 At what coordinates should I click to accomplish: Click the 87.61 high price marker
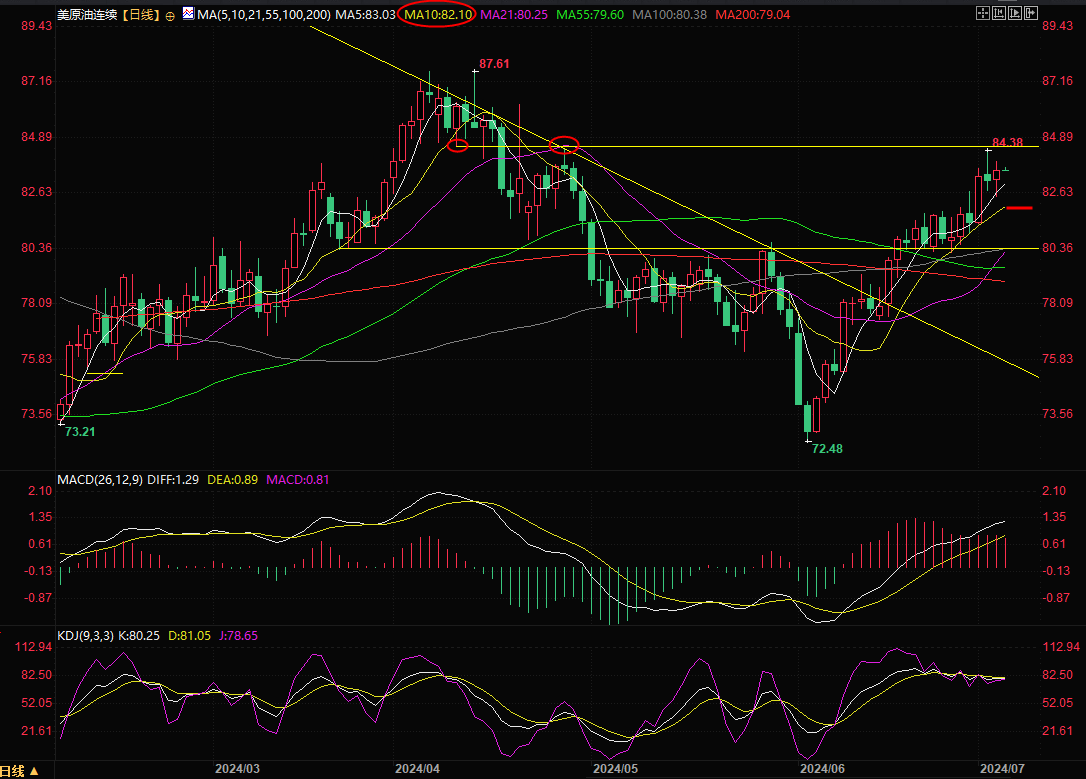pos(495,64)
